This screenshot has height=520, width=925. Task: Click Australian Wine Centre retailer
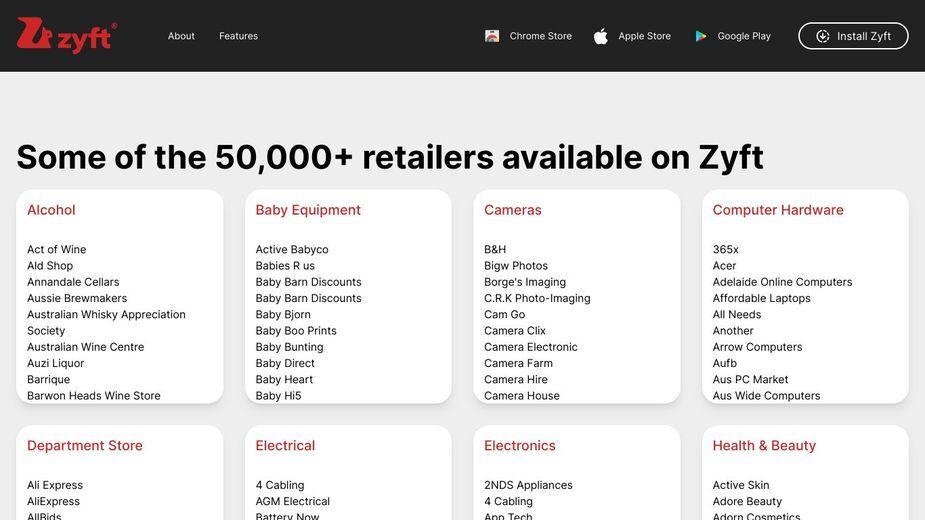coord(86,347)
